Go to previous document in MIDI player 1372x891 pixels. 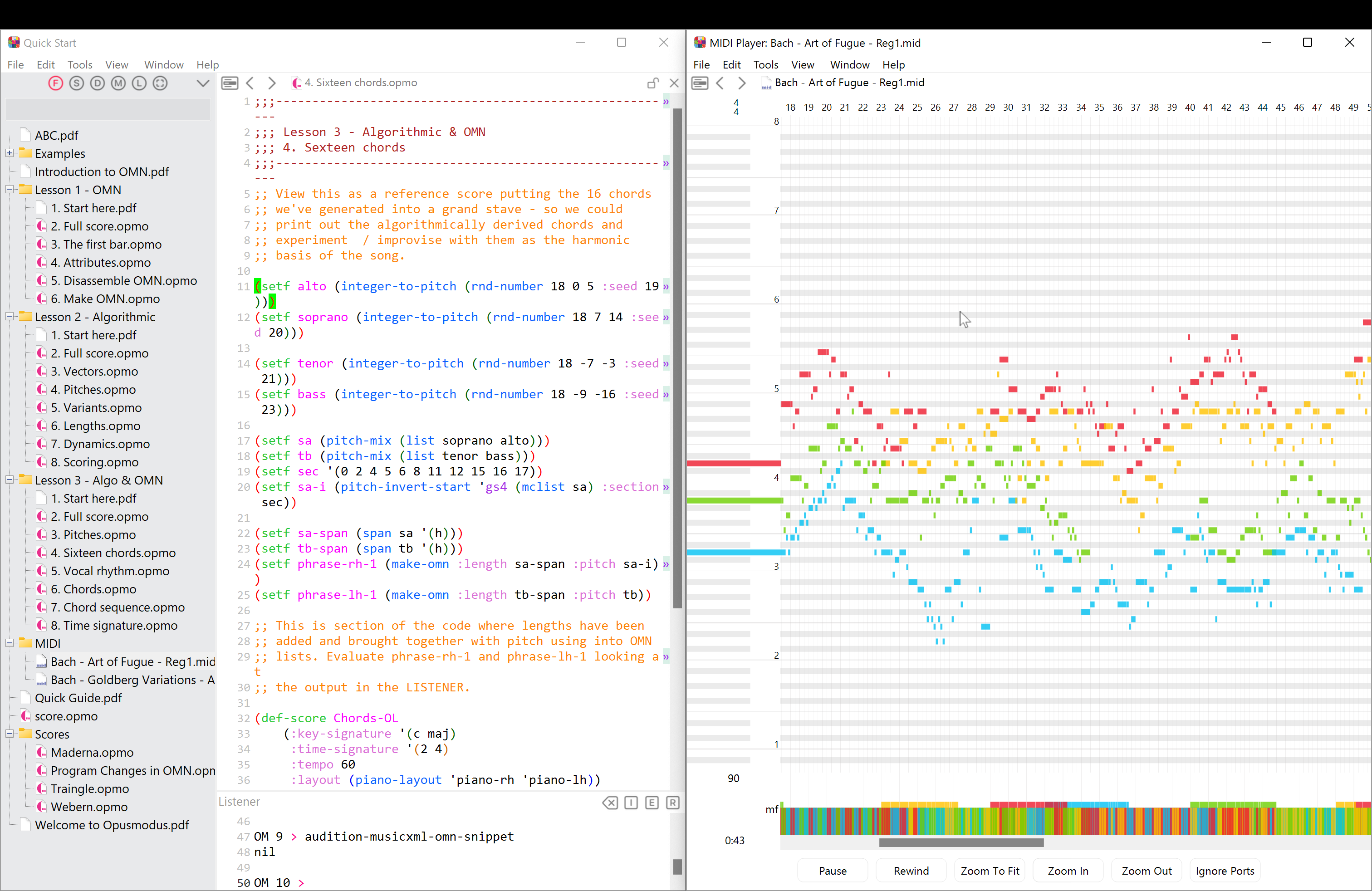(720, 83)
